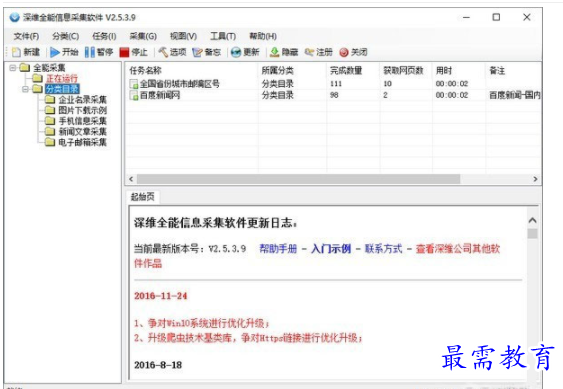Sort by 所属分类 column header
This screenshot has width=563, height=389.
coord(292,70)
